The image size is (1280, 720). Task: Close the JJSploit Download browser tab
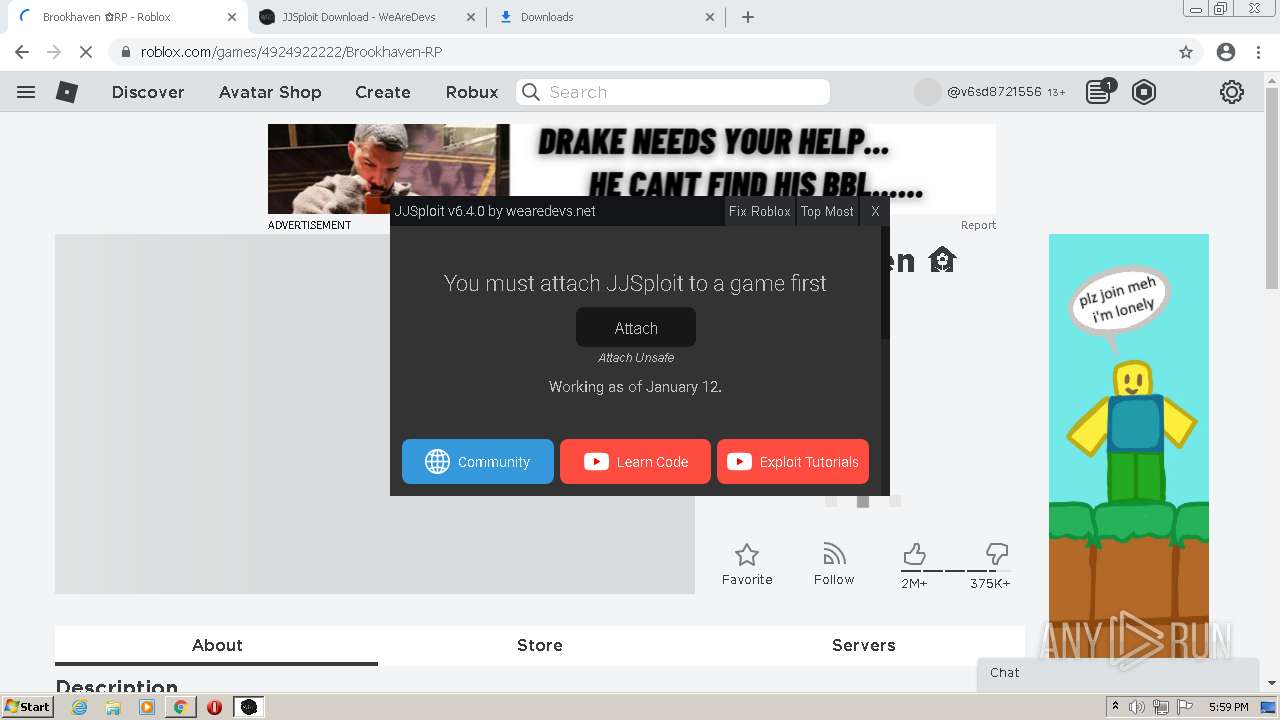[471, 17]
